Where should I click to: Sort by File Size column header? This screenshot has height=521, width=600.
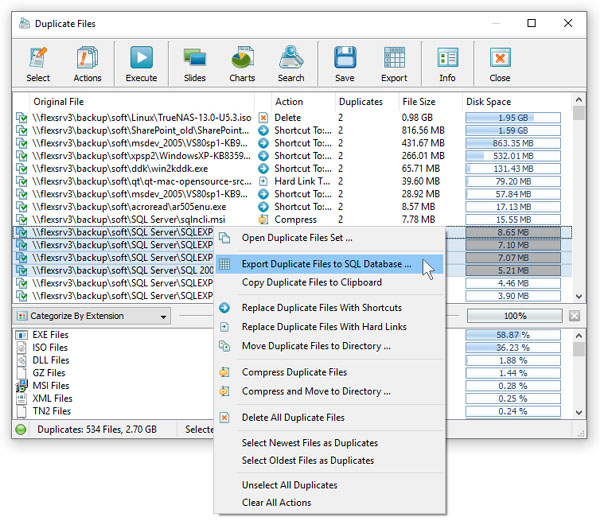click(430, 102)
